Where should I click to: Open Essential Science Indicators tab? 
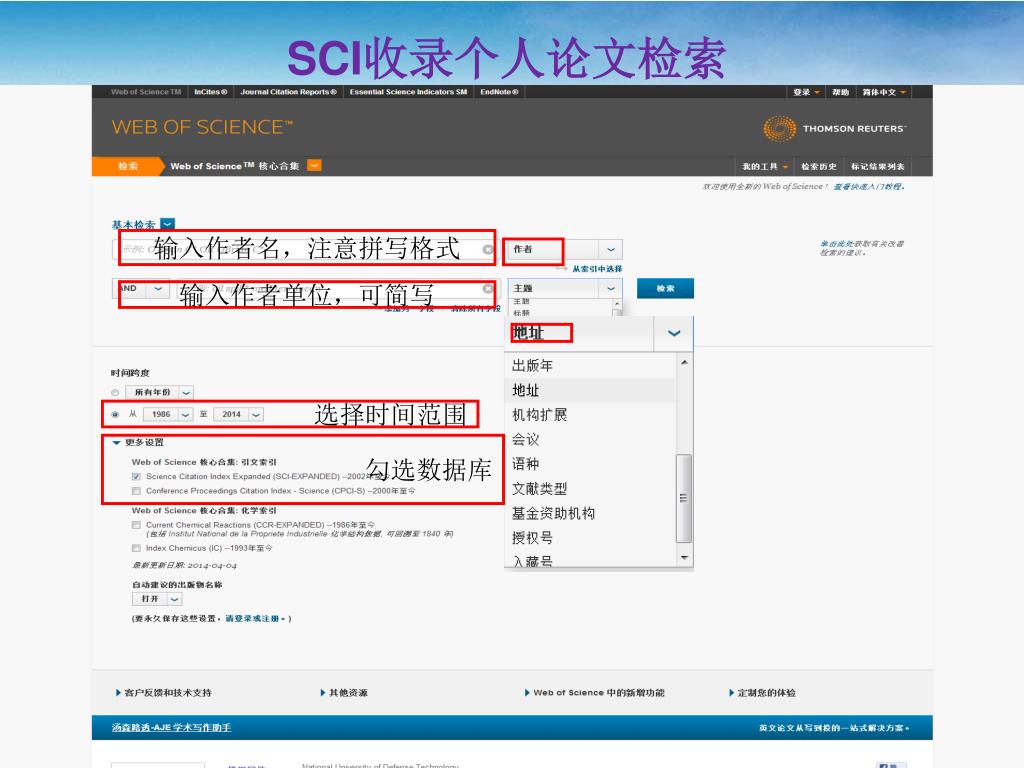point(408,92)
